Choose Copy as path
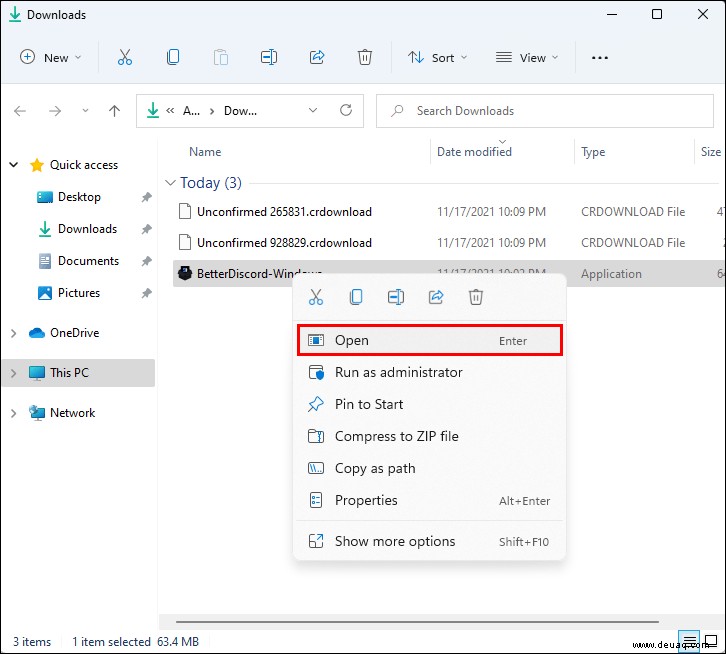 click(430, 468)
